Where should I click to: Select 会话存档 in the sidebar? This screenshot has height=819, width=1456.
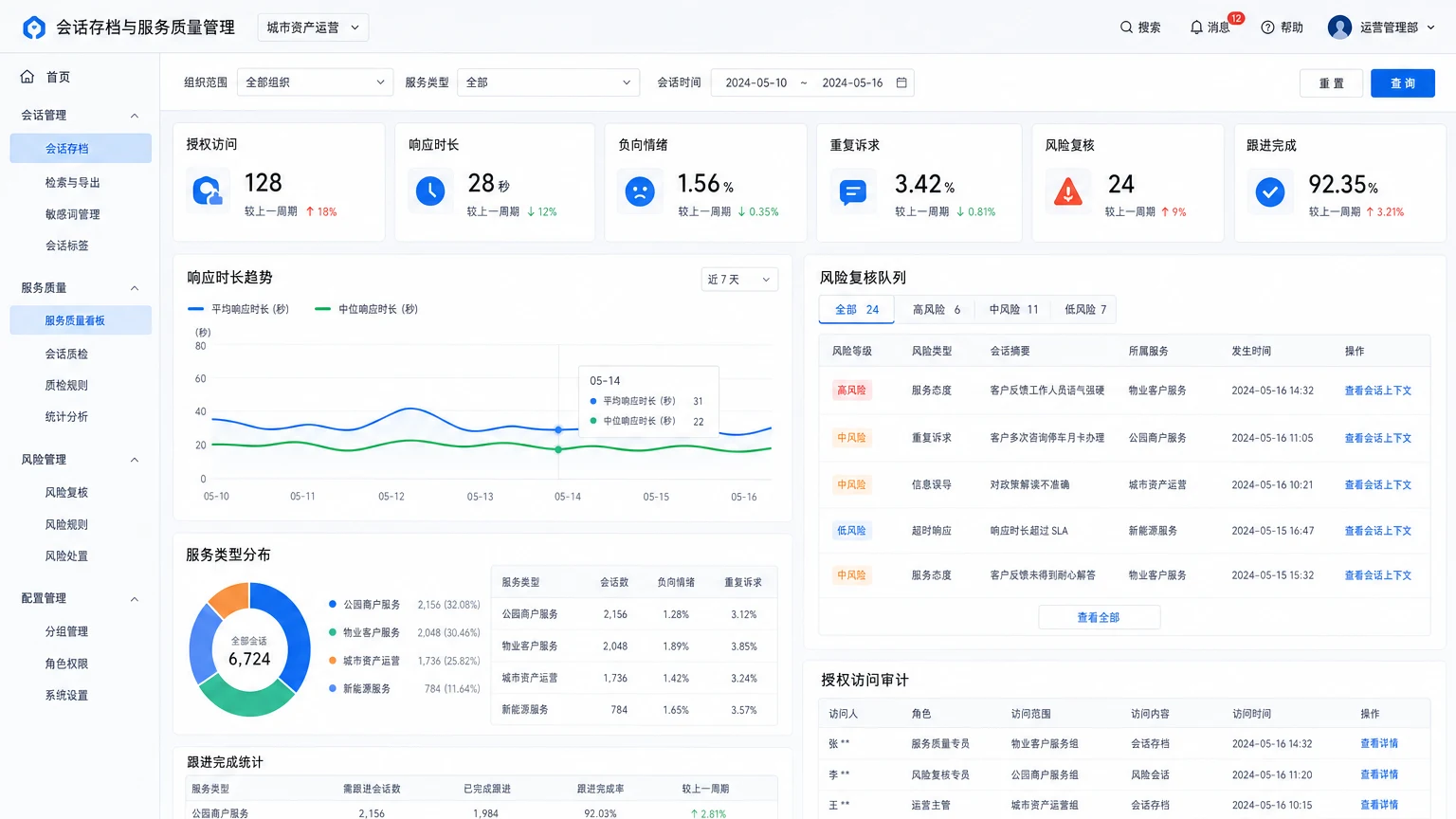pos(81,149)
